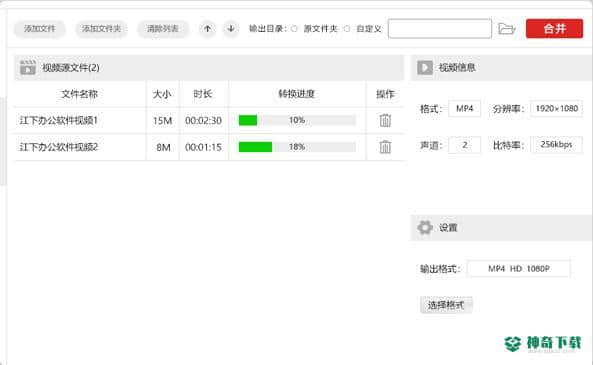The image size is (593, 365).
Task: Delete 江下办公软件视频1 with trash icon
Action: [x=385, y=120]
